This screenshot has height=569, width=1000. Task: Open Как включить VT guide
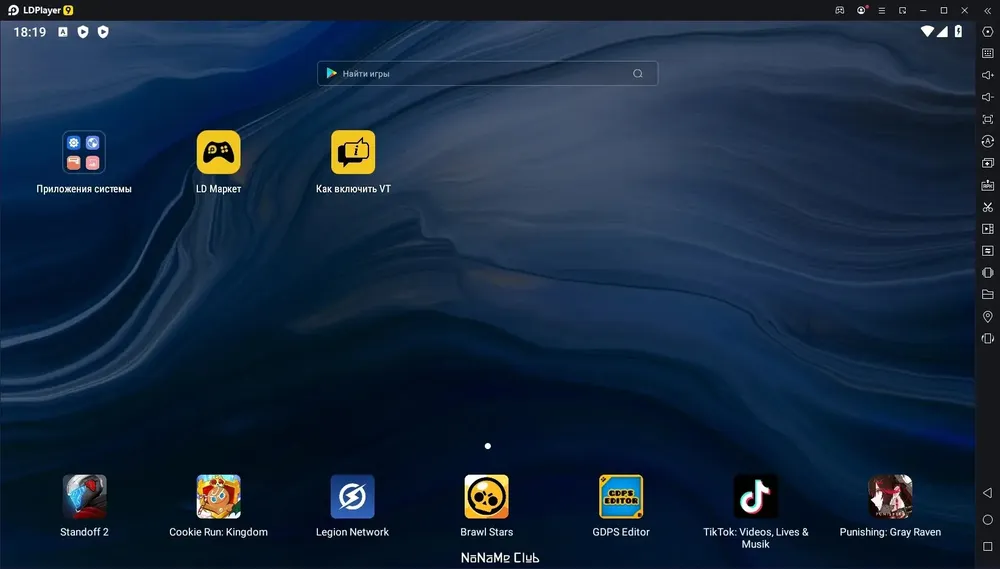[353, 152]
